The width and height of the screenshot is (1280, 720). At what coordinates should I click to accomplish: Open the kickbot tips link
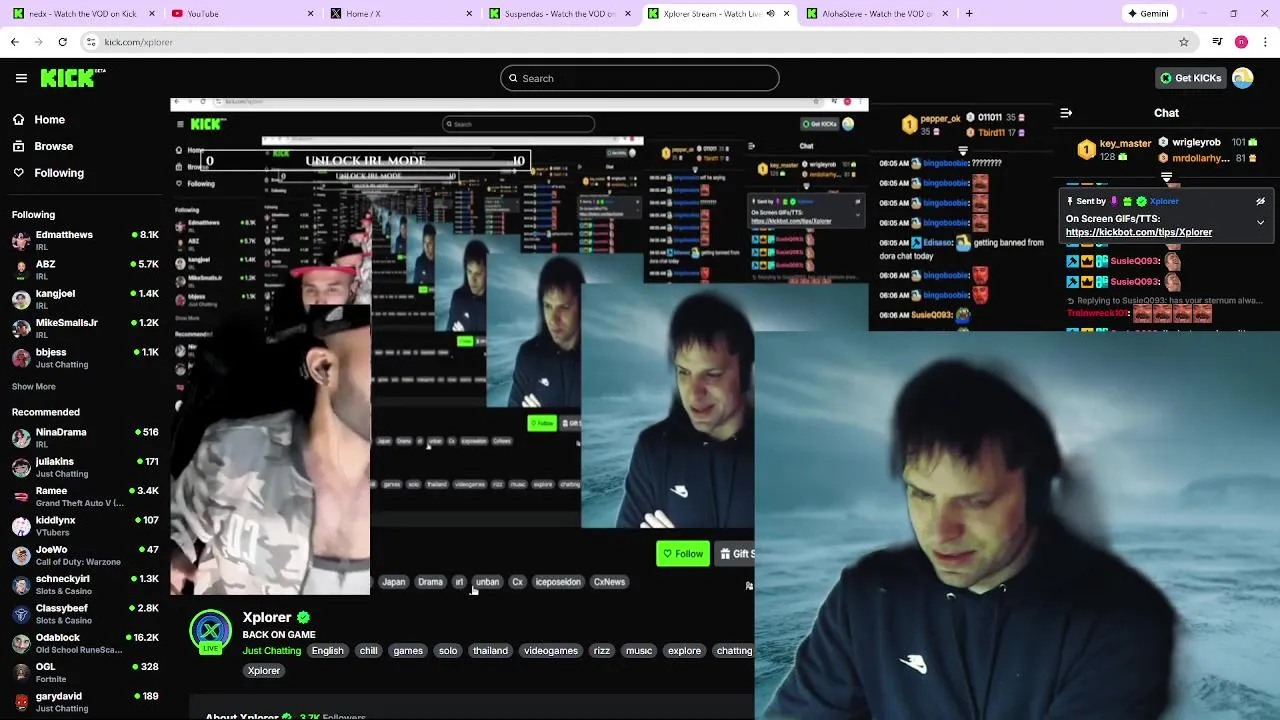coord(1139,232)
